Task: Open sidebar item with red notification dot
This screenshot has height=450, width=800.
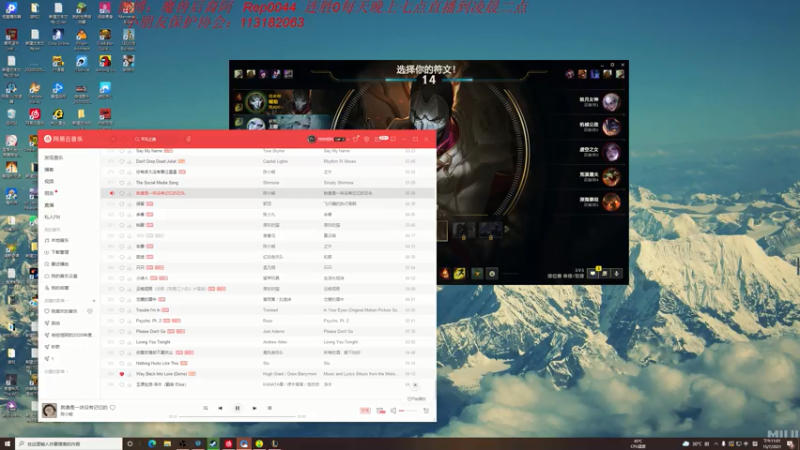Action: pos(49,193)
